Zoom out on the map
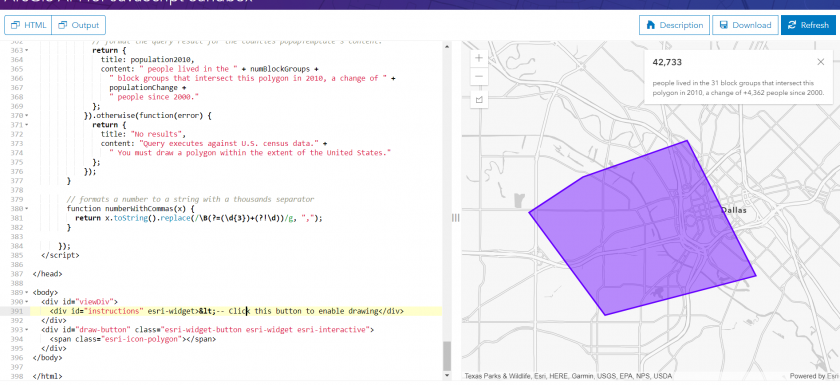This screenshot has height=385, width=840. click(479, 76)
